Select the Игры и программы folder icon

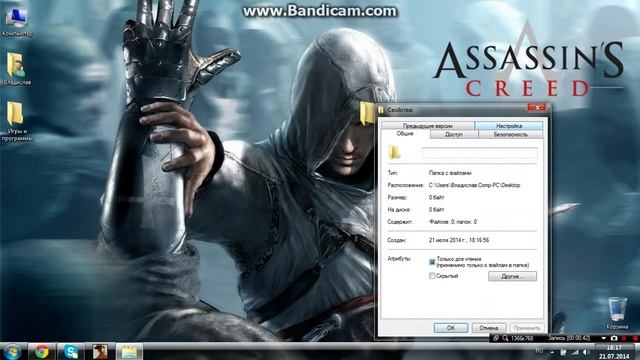click(x=16, y=121)
